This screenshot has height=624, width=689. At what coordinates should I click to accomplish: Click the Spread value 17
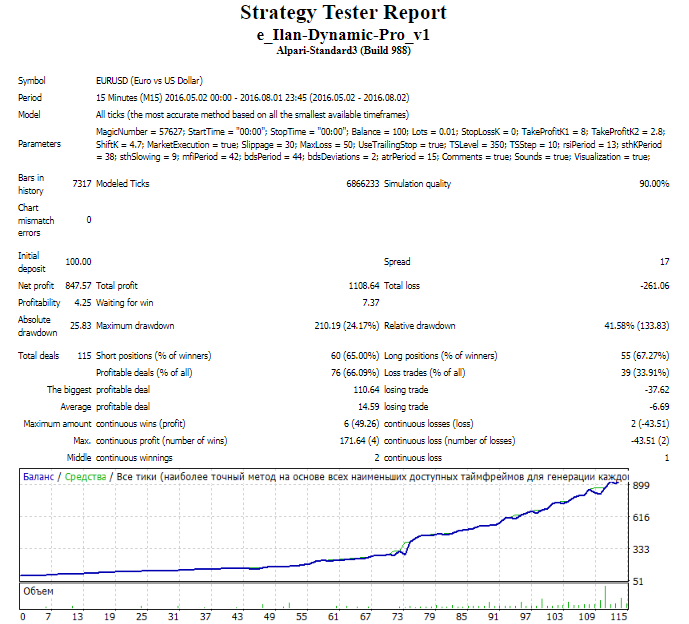coord(663,262)
